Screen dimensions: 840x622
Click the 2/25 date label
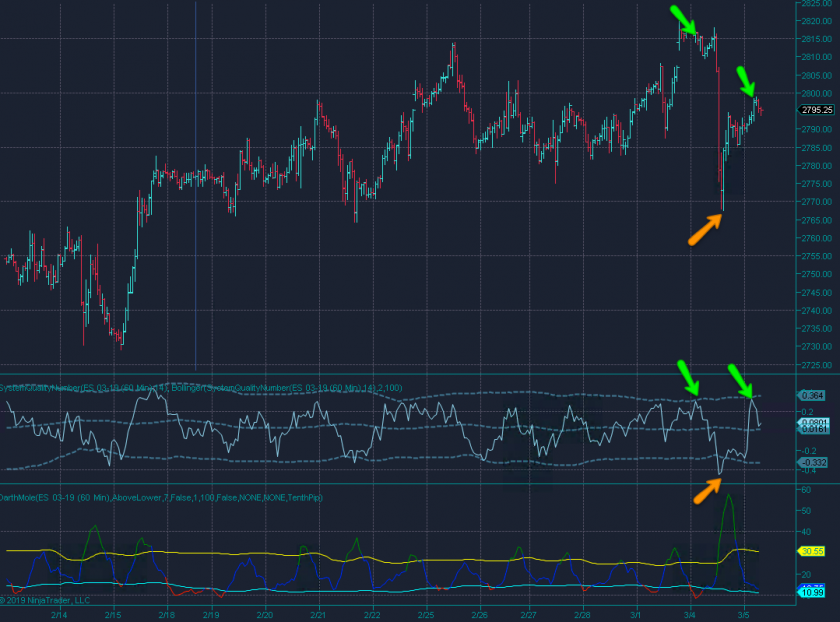pyautogui.click(x=426, y=614)
